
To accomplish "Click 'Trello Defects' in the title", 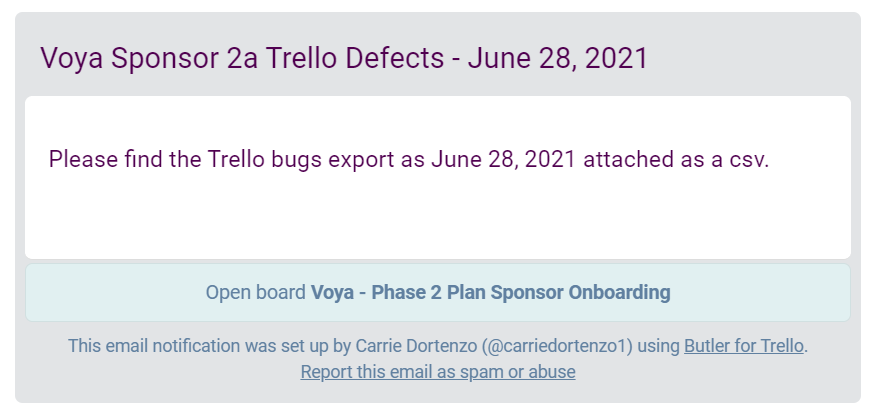I will point(355,58).
